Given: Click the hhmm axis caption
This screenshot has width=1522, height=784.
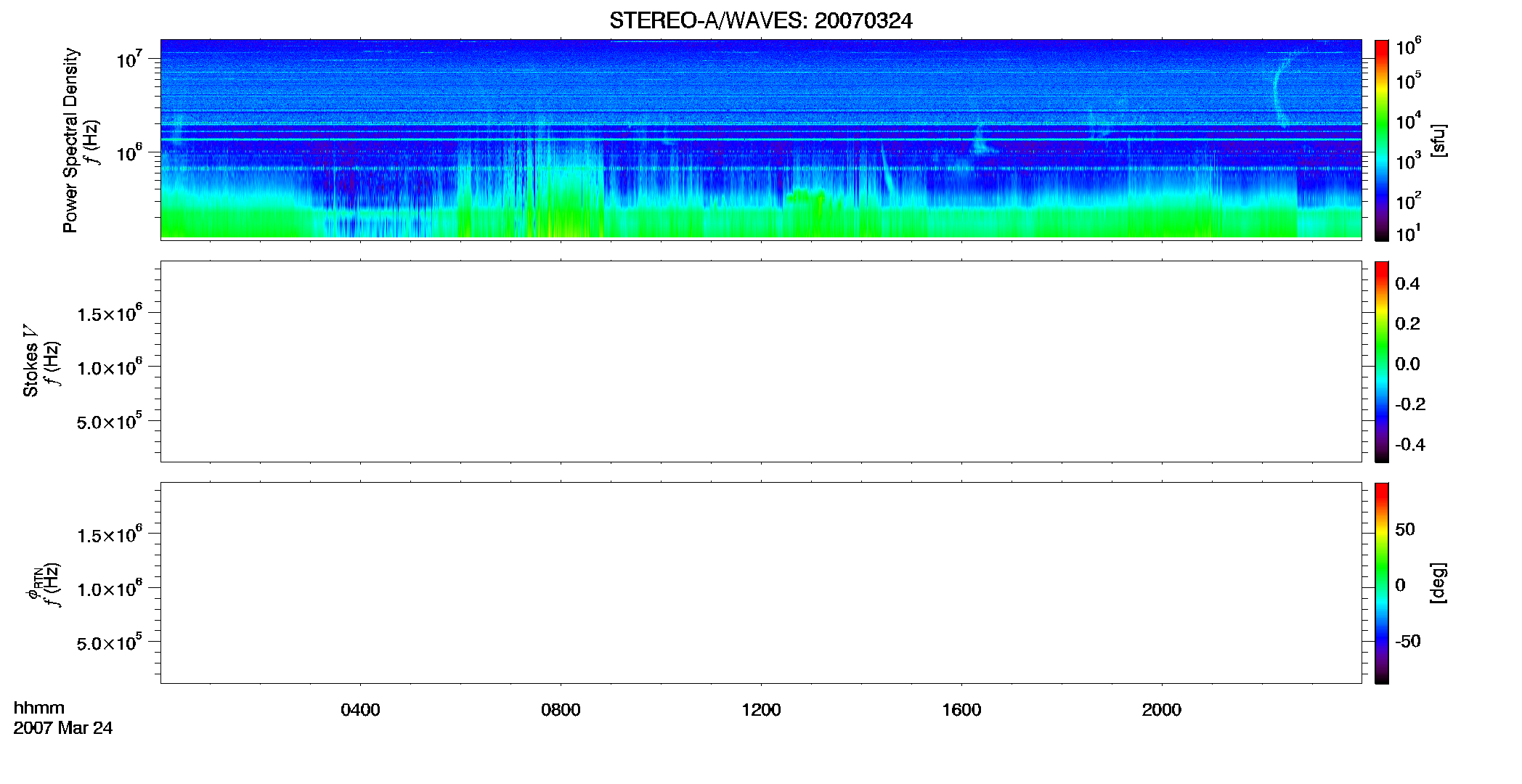Looking at the screenshot, I should pos(39,708).
